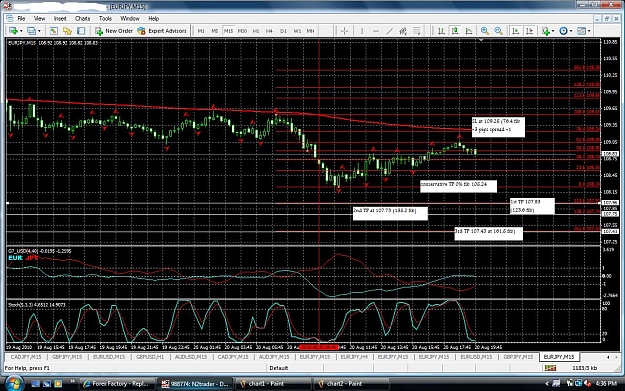This screenshot has height=391, width=625.
Task: Switch chart to M1 timeframe
Action: (x=201, y=31)
